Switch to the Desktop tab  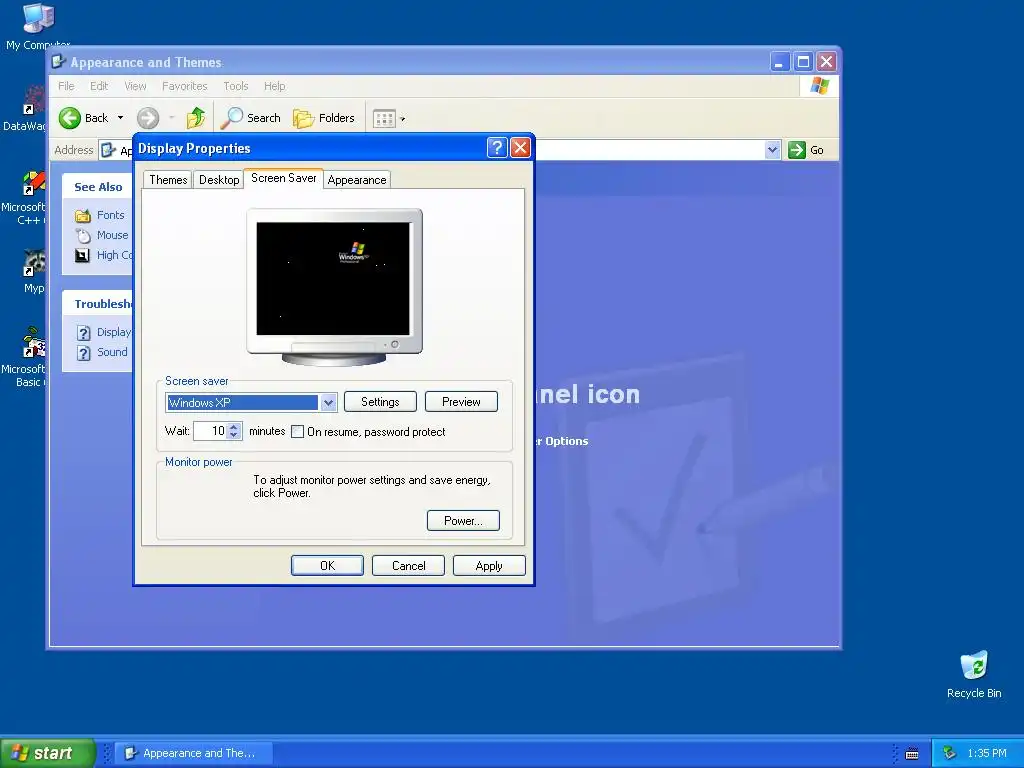click(219, 180)
